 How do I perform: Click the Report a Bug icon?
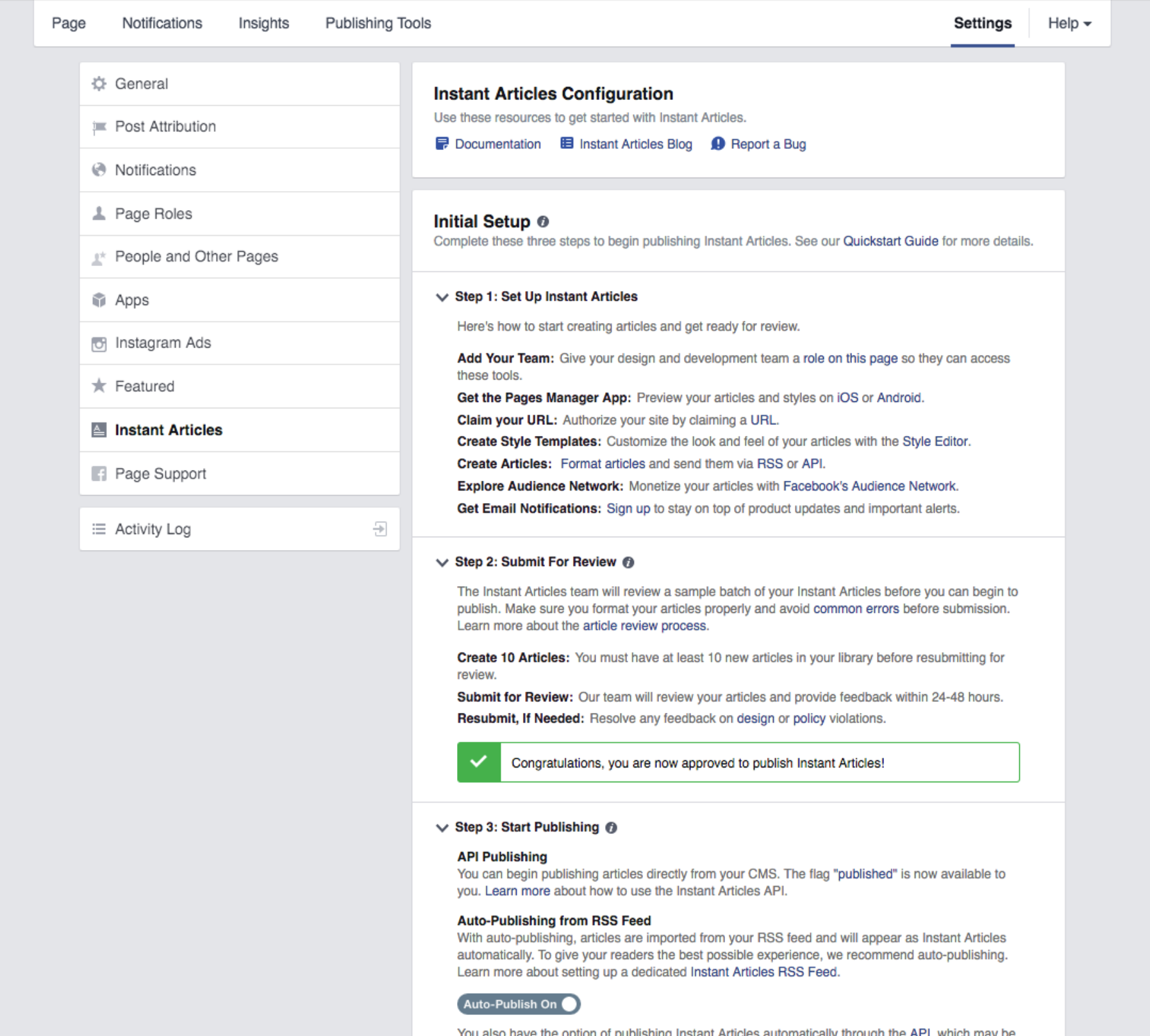tap(718, 144)
